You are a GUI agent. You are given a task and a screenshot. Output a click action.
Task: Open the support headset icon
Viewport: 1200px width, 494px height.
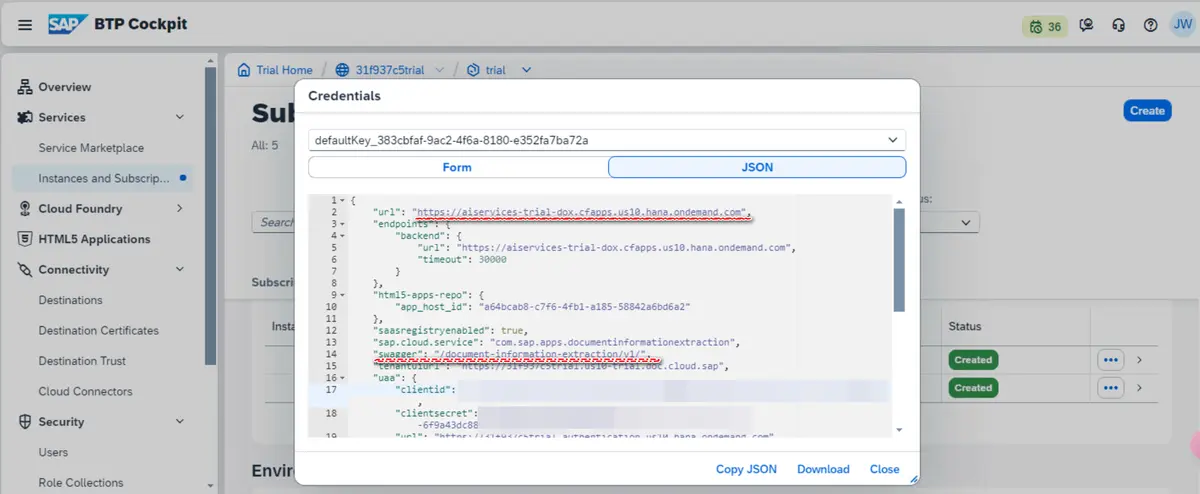point(1119,26)
